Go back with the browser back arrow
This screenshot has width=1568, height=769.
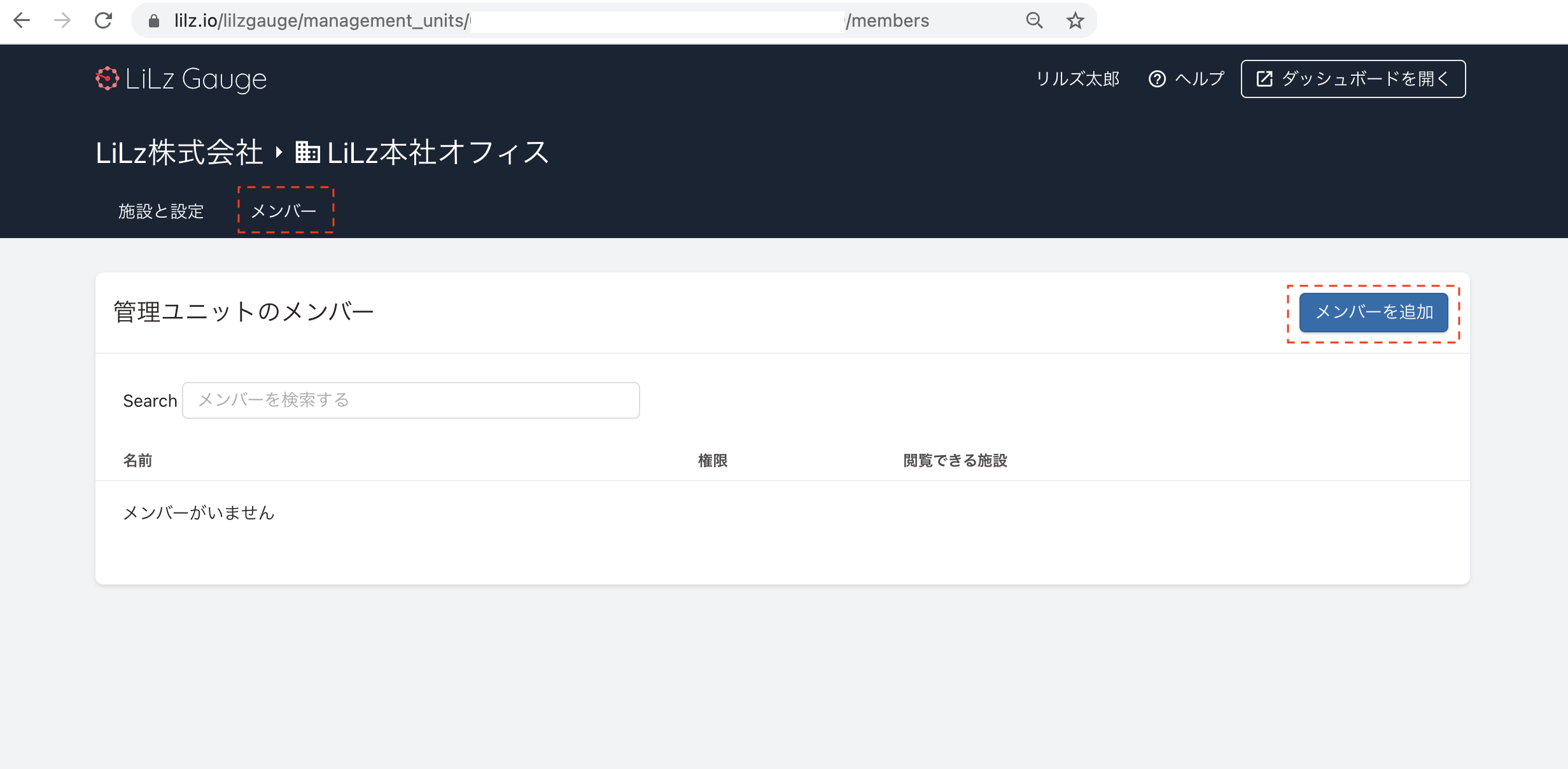click(22, 20)
